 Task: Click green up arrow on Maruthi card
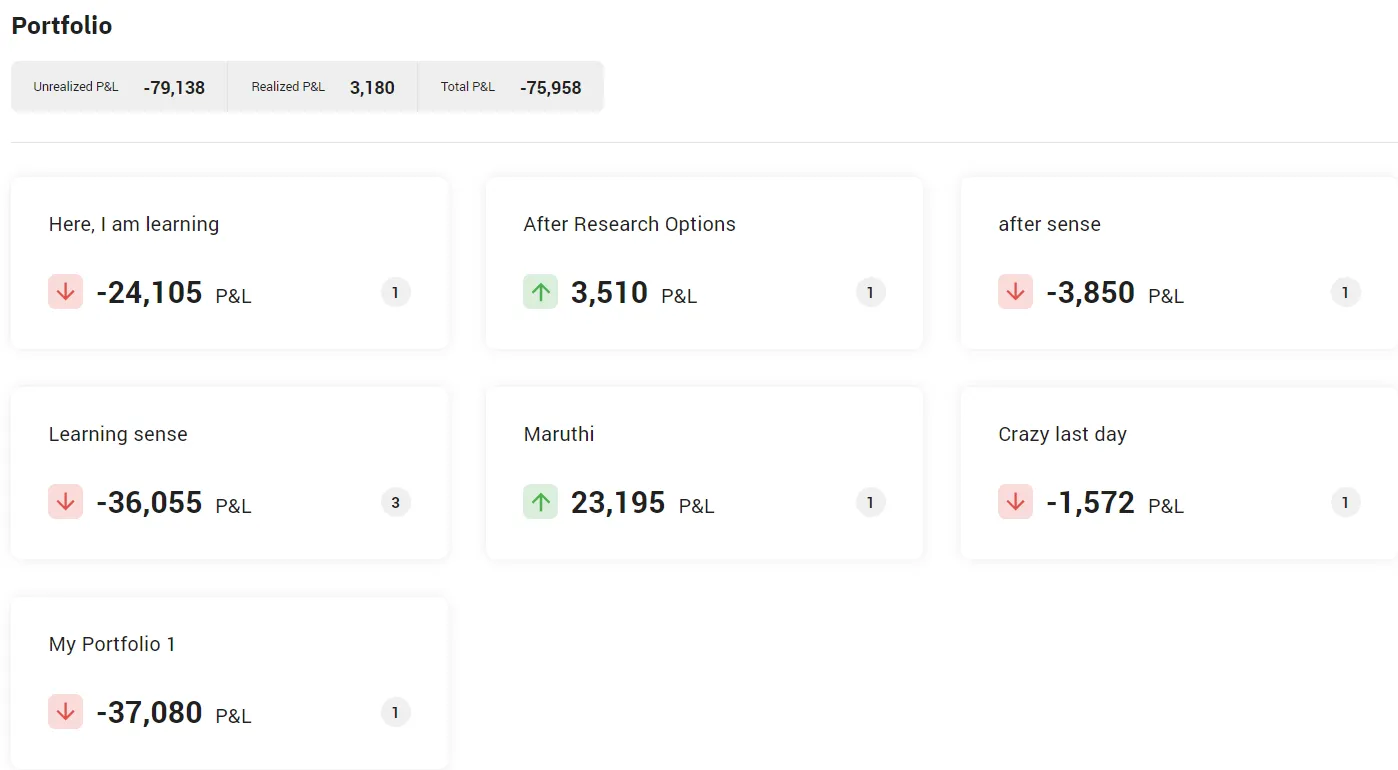pyautogui.click(x=540, y=502)
